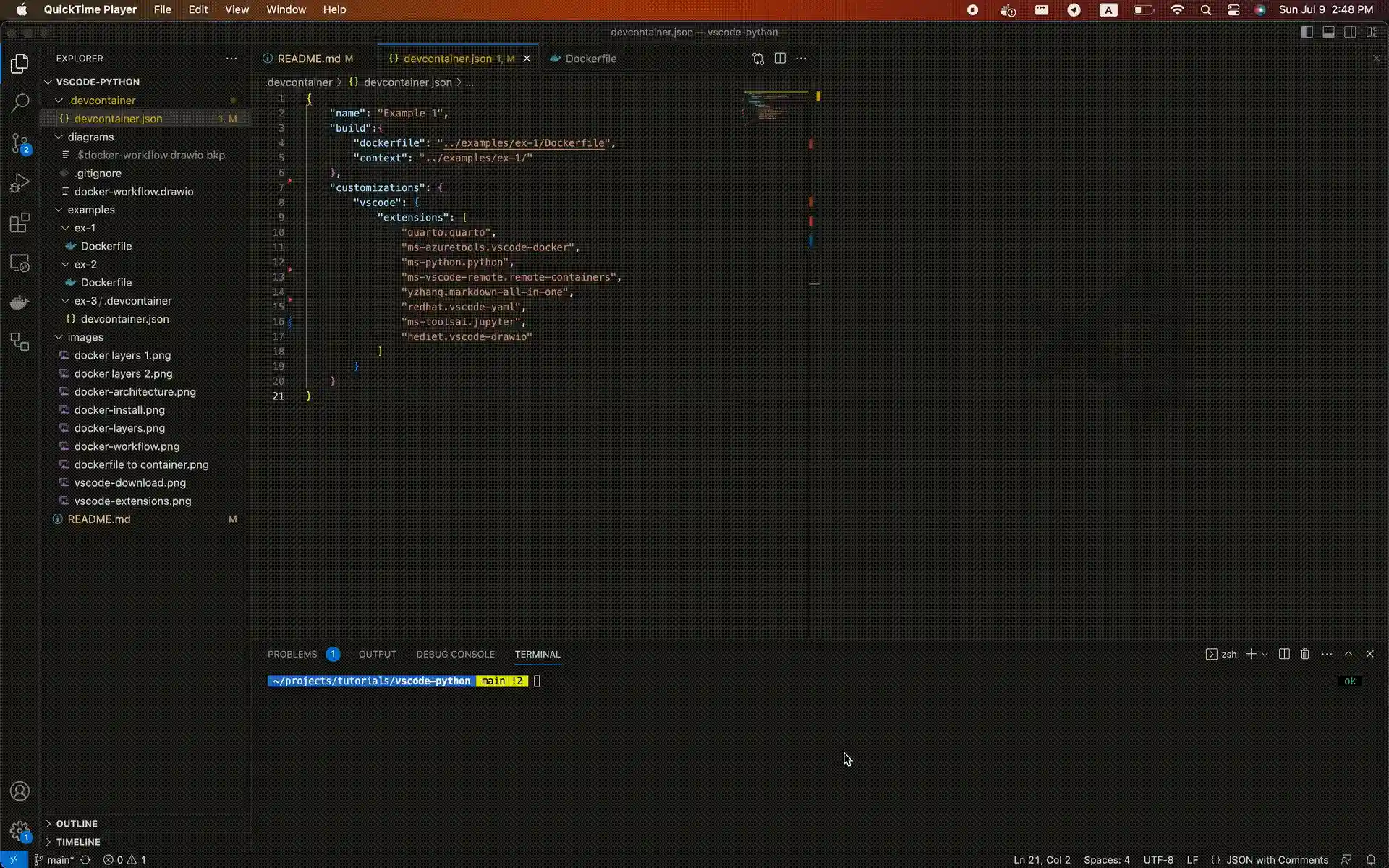Click the main* branch in status bar
Image resolution: width=1389 pixels, height=868 pixels.
point(59,860)
